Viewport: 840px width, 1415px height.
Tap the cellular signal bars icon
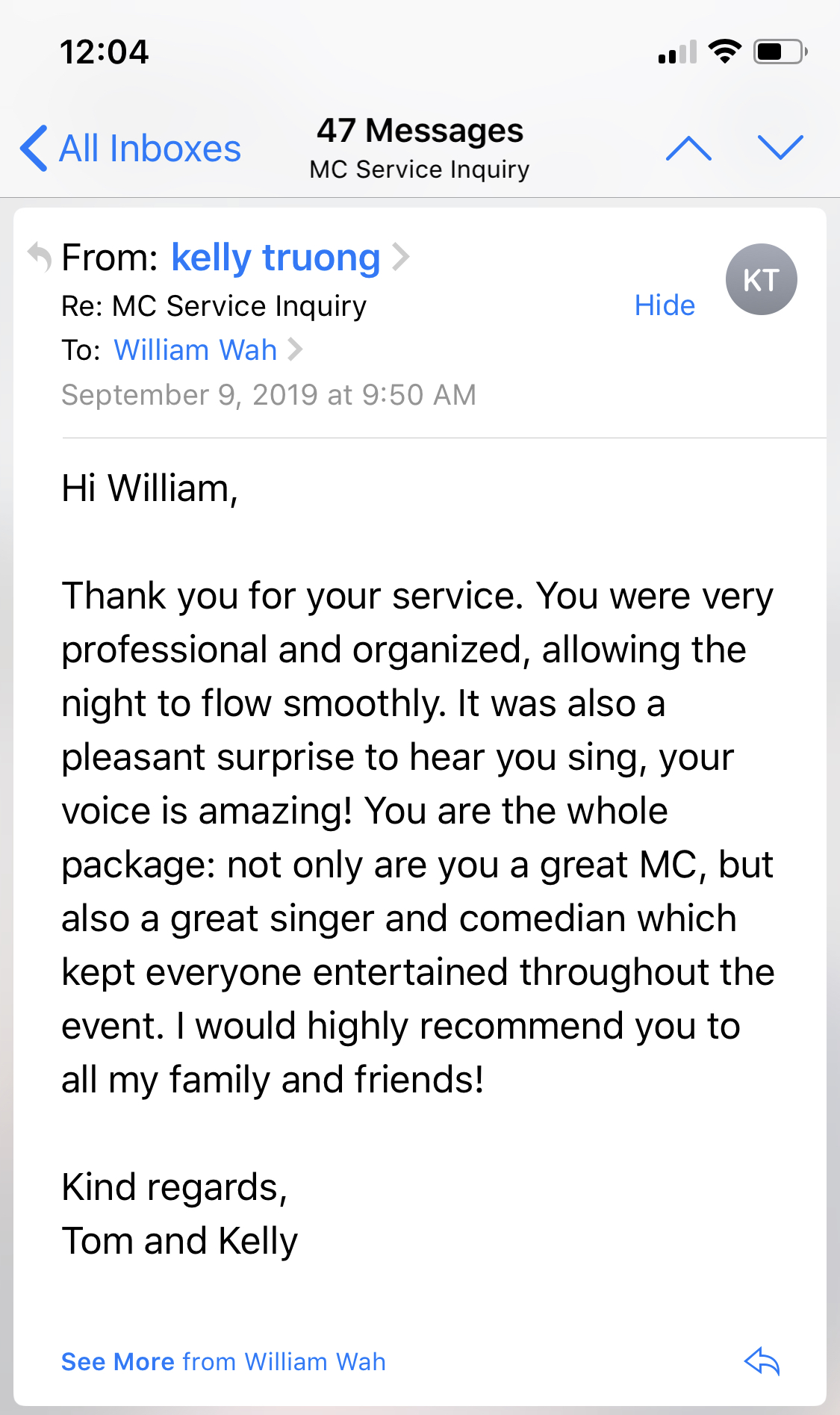pos(677,52)
